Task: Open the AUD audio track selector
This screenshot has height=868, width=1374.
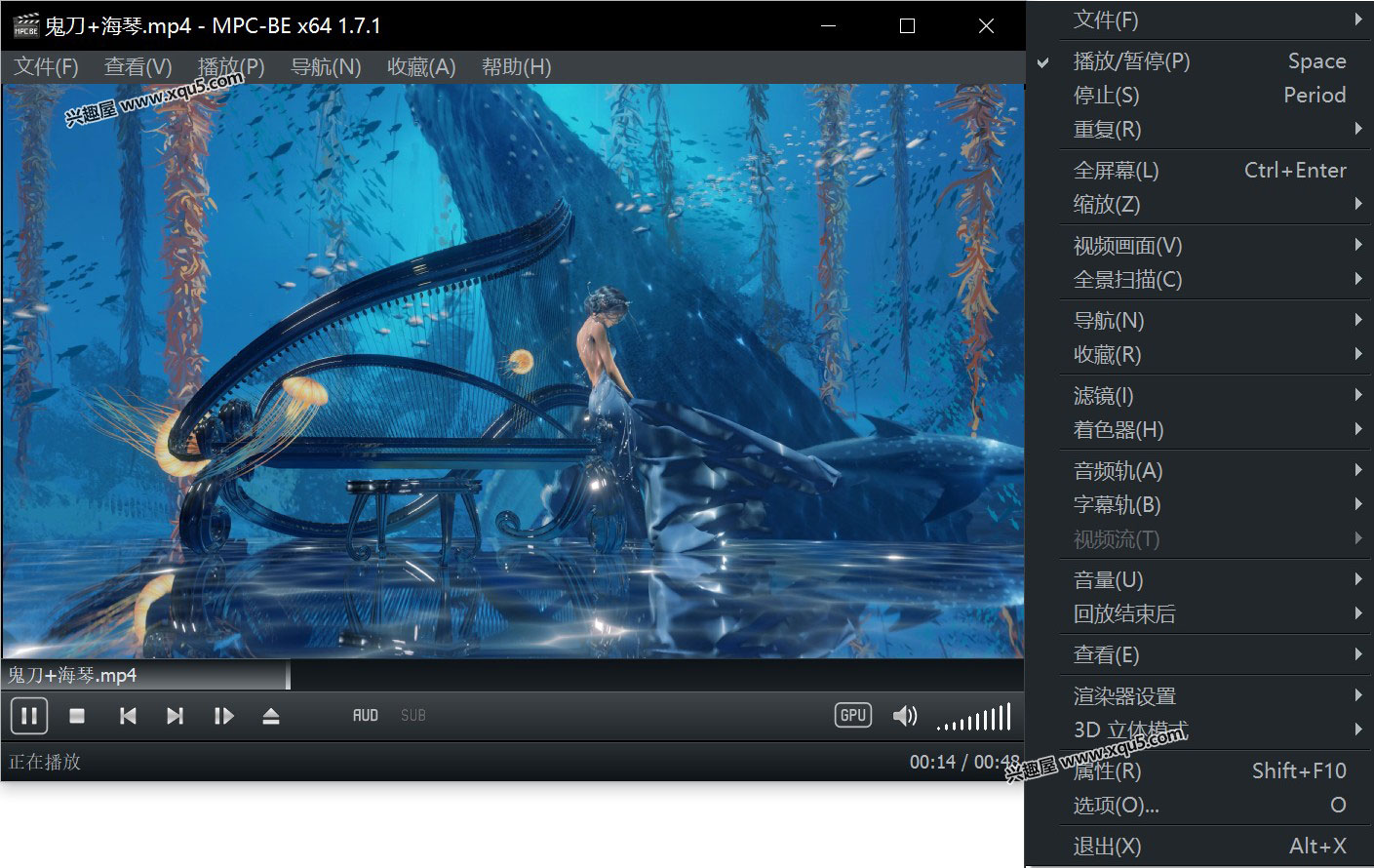Action: pyautogui.click(x=366, y=716)
